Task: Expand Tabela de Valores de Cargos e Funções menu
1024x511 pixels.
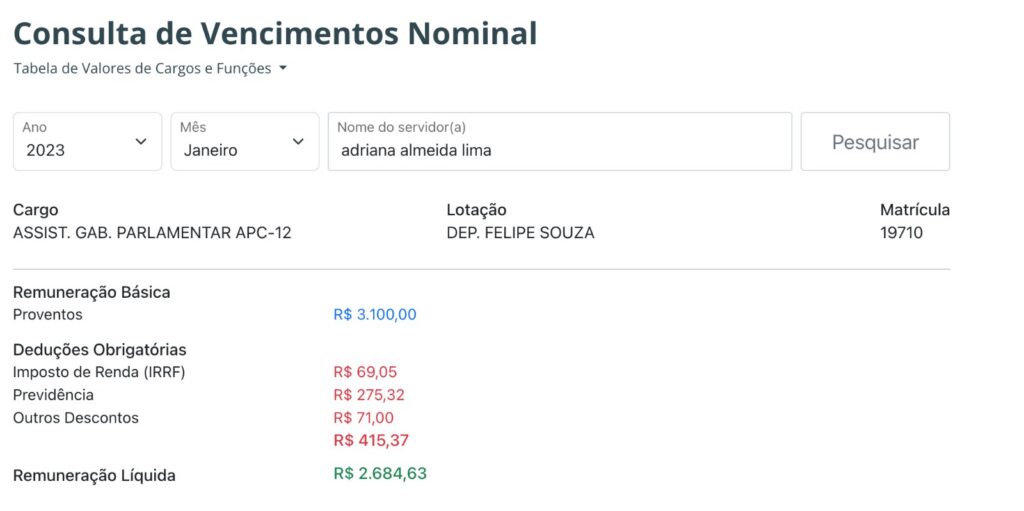Action: coord(150,69)
